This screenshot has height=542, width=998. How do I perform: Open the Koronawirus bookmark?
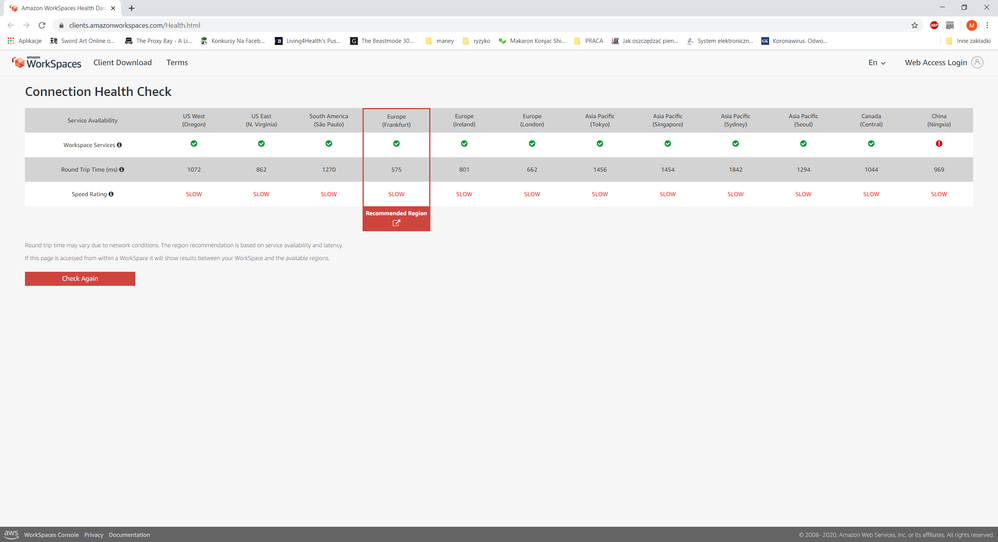pyautogui.click(x=794, y=41)
